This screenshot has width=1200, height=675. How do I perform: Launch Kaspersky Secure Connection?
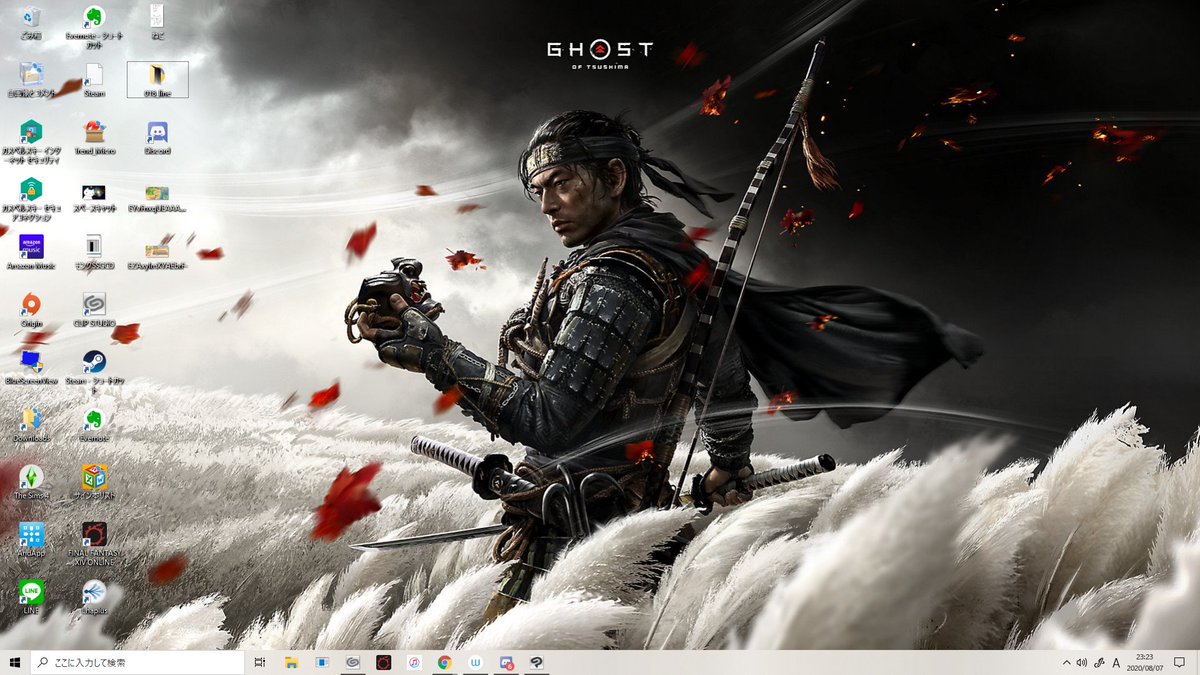pos(31,199)
